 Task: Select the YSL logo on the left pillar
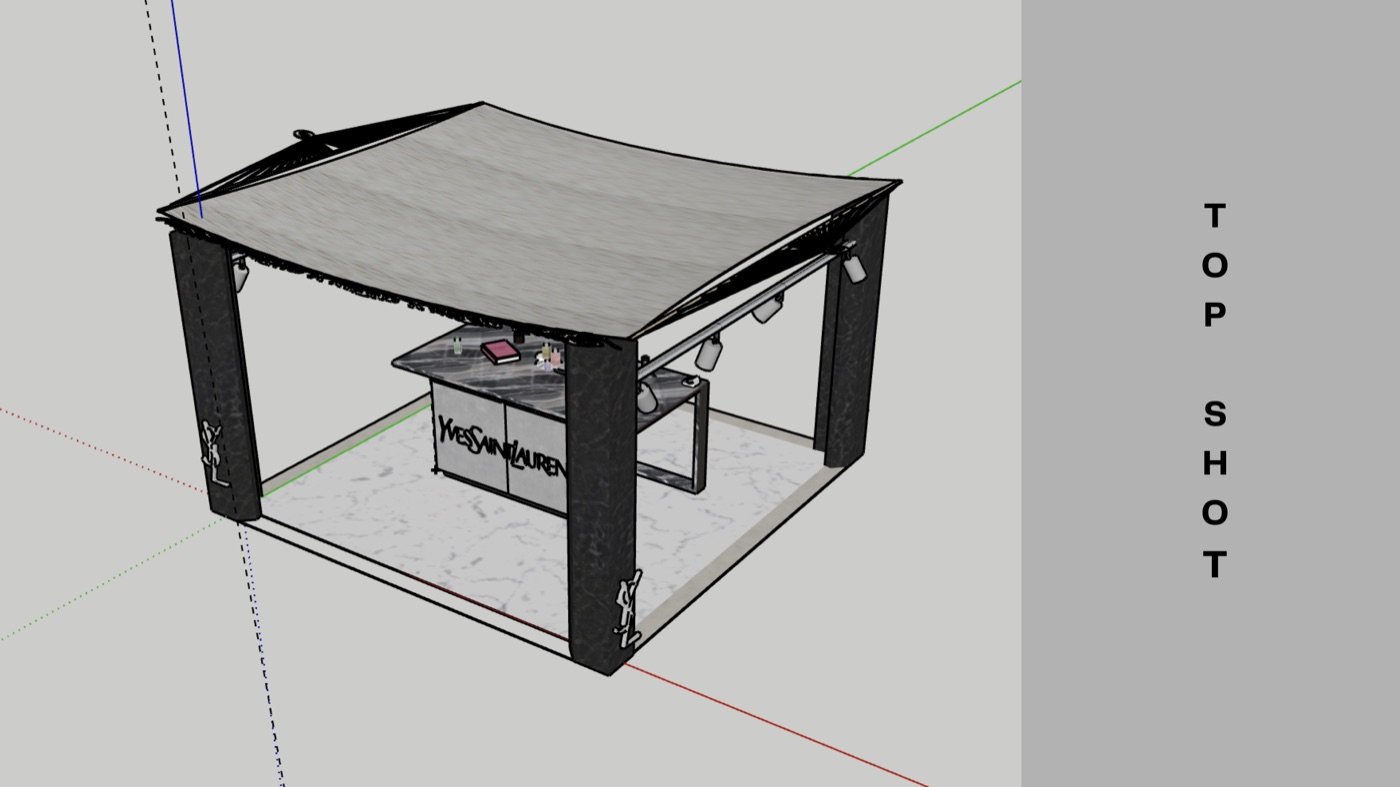pos(215,455)
